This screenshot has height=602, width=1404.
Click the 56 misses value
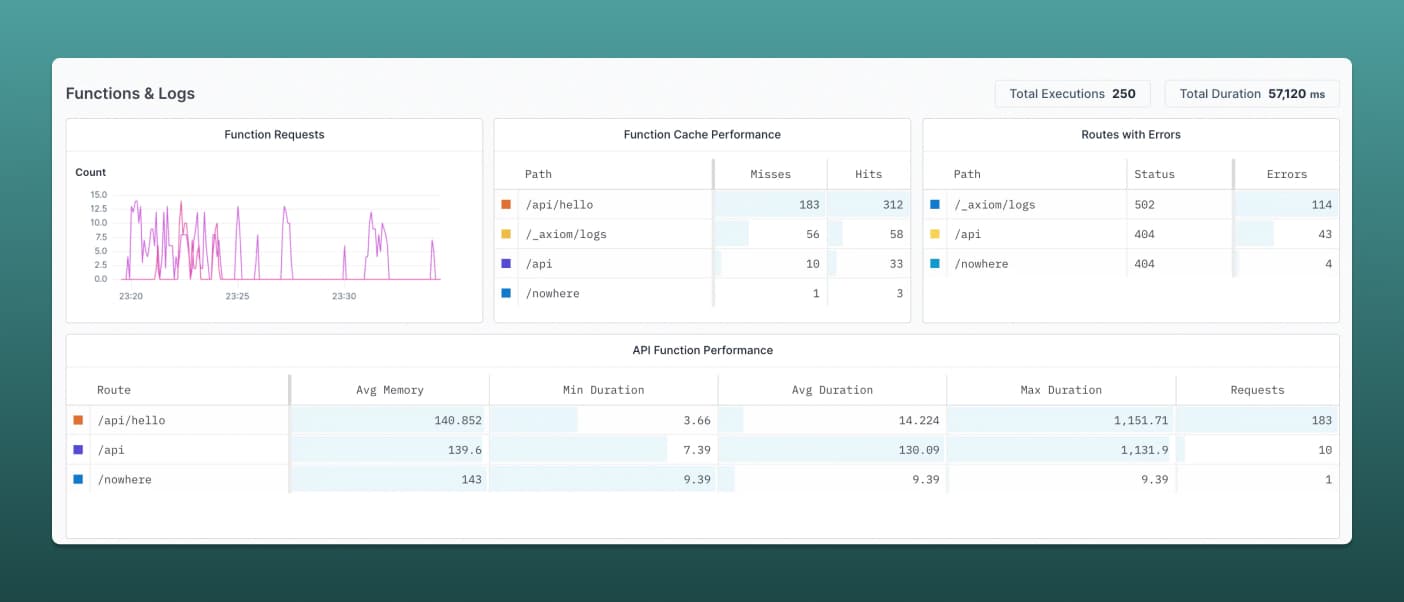(x=812, y=234)
